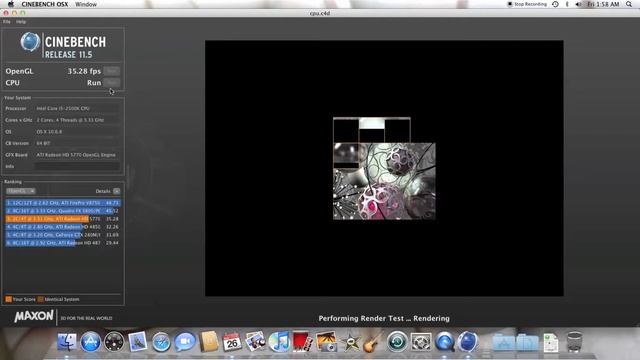640x360 pixels.
Task: Open the Help menu in Cinebench
Action: click(21, 21)
